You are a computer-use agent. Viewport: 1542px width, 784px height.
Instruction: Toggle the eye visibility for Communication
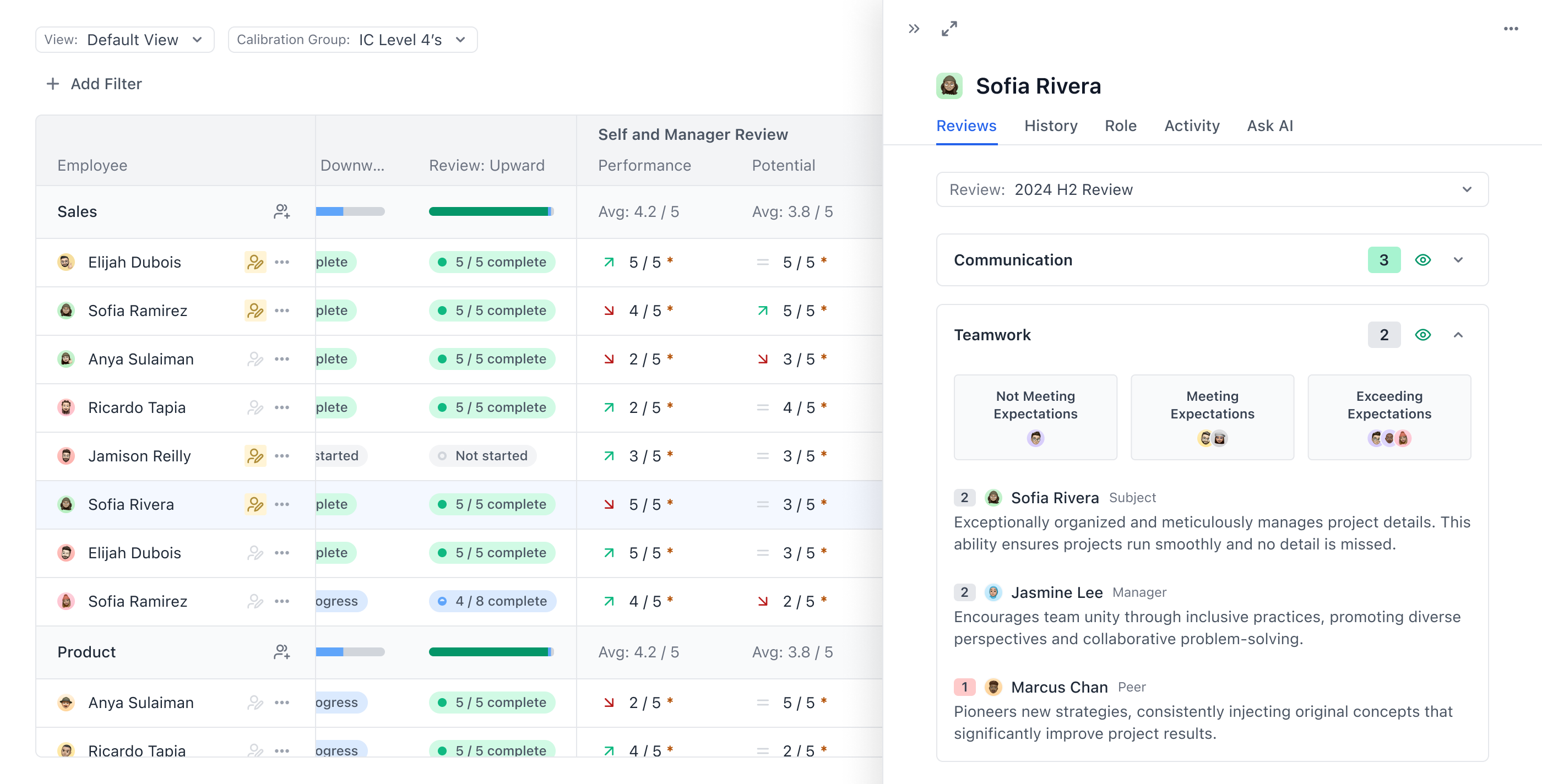[1422, 260]
